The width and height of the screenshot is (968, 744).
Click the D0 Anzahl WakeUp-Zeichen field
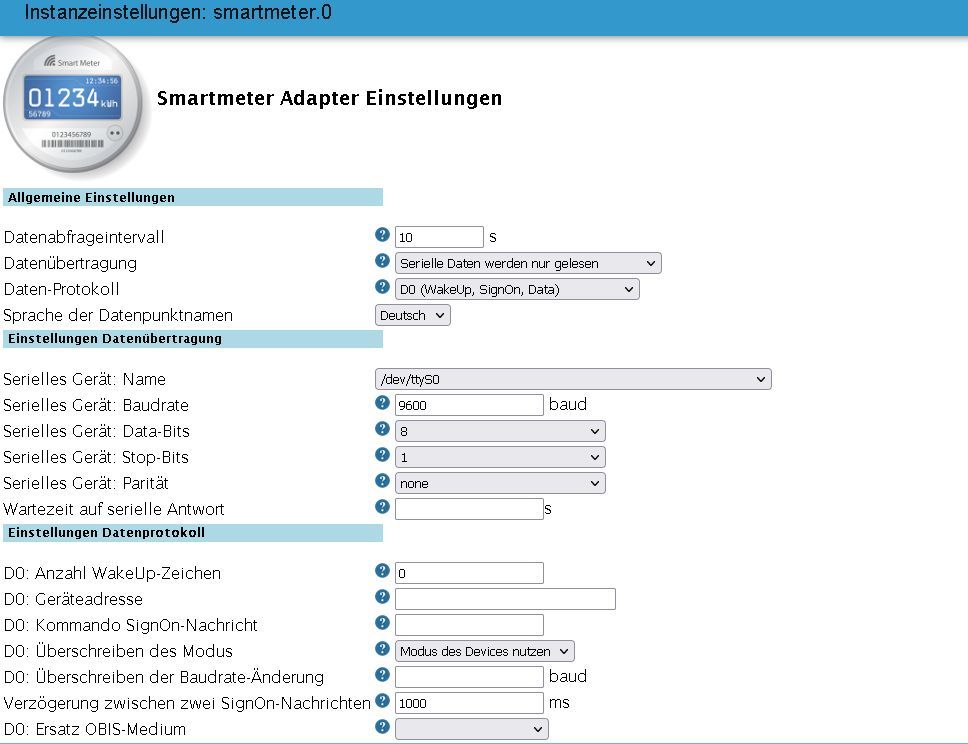pos(469,573)
